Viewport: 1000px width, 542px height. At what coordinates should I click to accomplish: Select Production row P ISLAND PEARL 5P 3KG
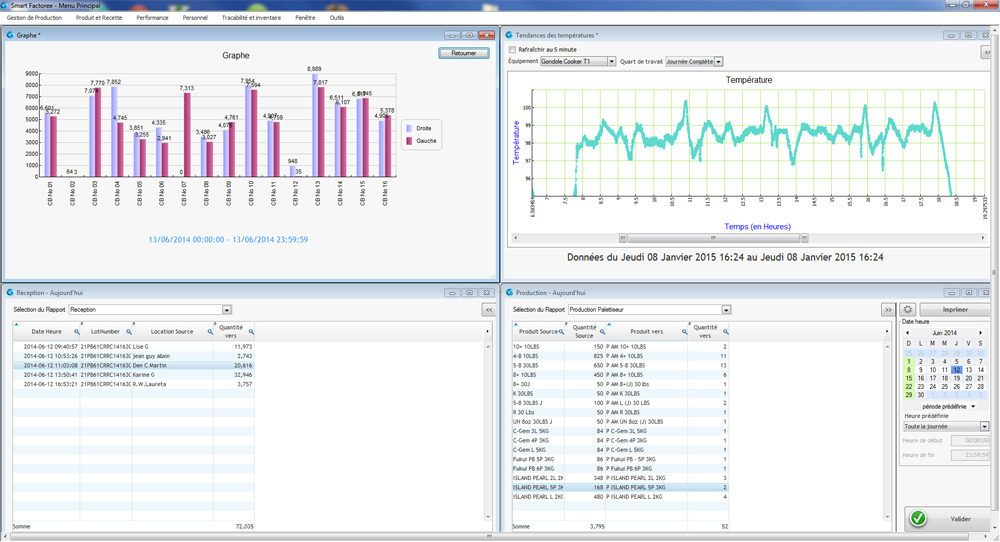pos(620,487)
